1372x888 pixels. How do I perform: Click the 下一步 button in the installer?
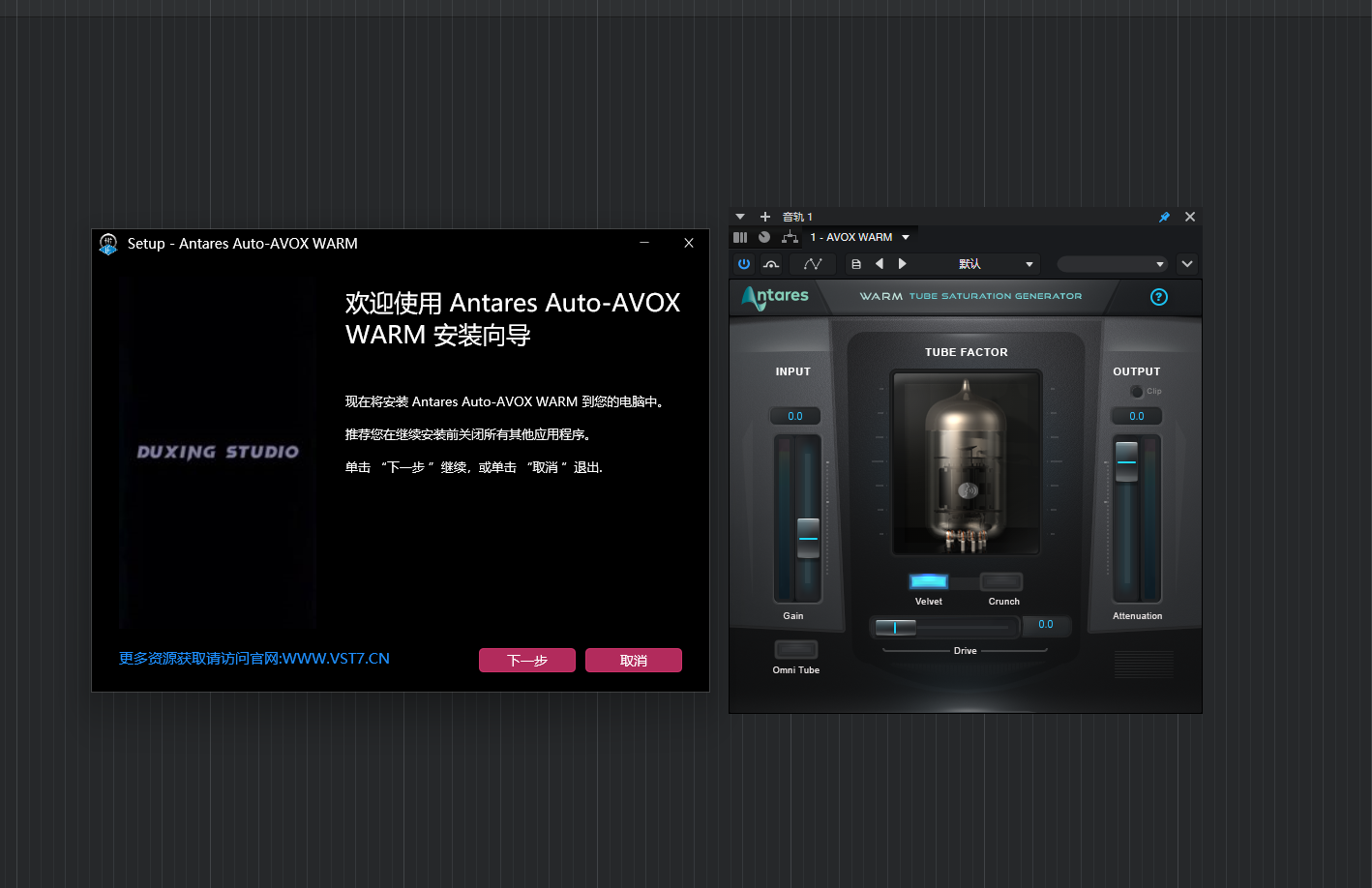pyautogui.click(x=526, y=660)
